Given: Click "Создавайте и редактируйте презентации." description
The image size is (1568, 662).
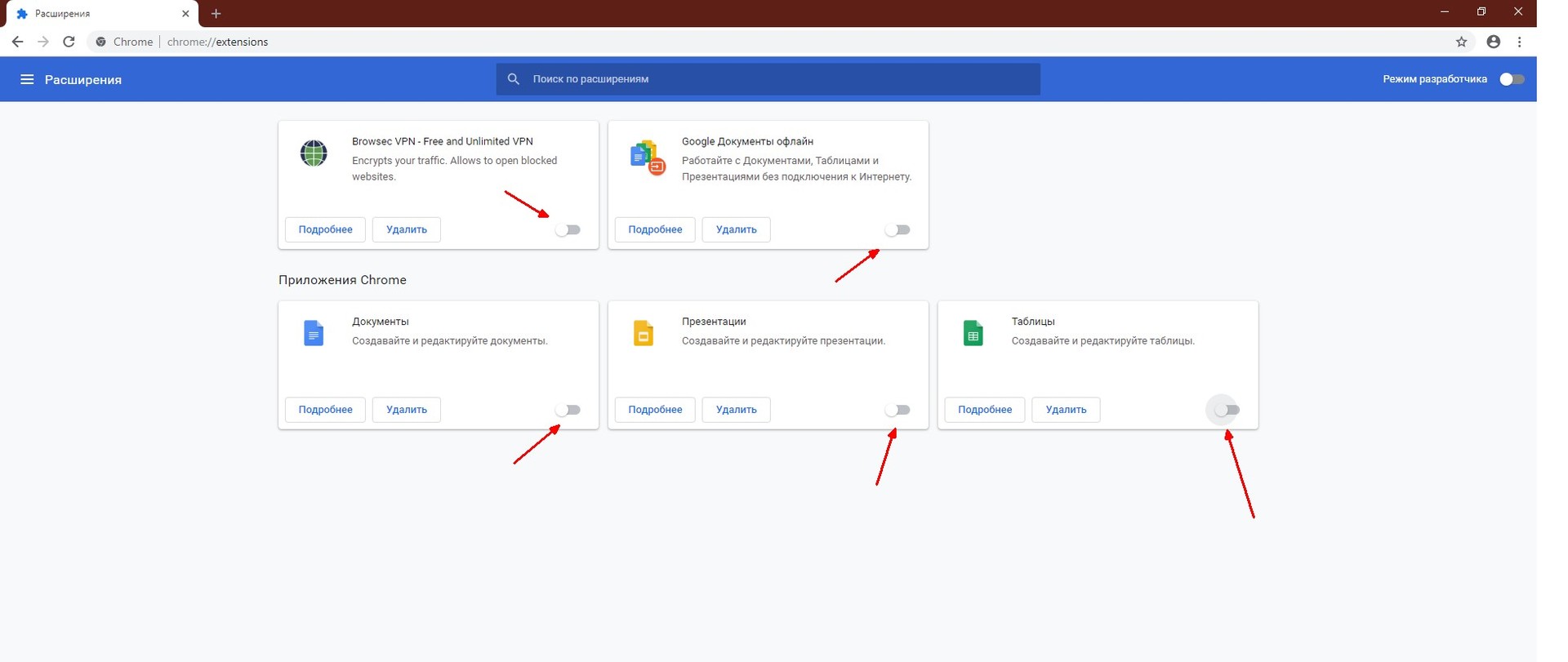Looking at the screenshot, I should point(783,341).
